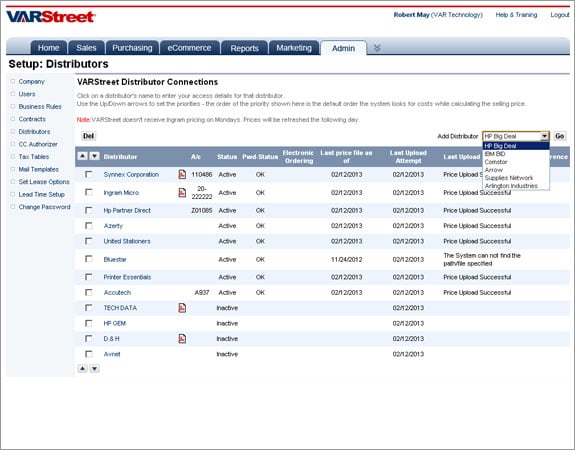Check the HP OEM checkbox
Image resolution: width=575 pixels, height=450 pixels.
[88, 323]
